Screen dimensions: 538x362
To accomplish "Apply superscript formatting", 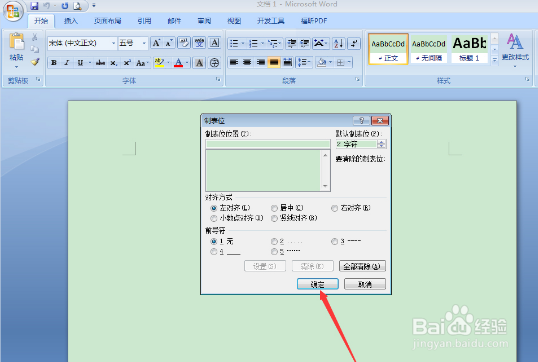I will [x=127, y=63].
